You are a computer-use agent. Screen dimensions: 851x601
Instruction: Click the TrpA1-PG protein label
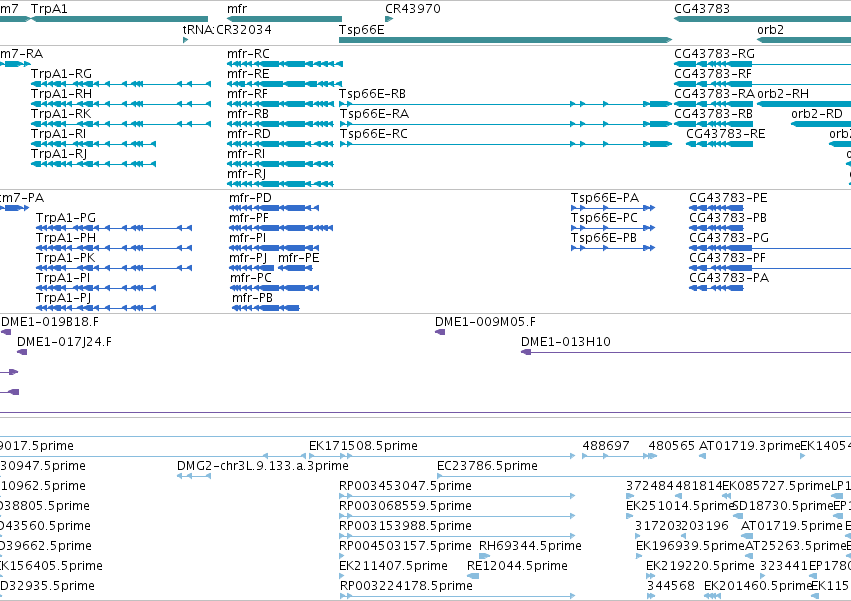pos(66,218)
